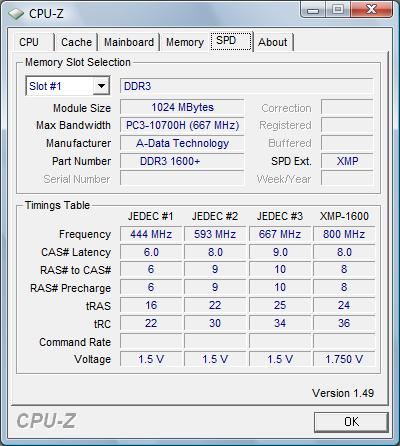Click the Version 1.49 label
The image size is (400, 446).
click(343, 393)
